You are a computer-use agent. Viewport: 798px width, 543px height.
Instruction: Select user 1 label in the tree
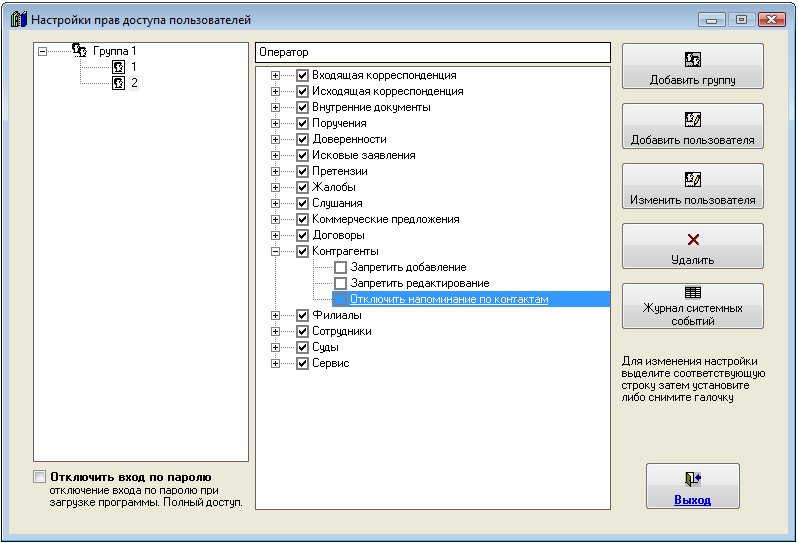[x=134, y=67]
